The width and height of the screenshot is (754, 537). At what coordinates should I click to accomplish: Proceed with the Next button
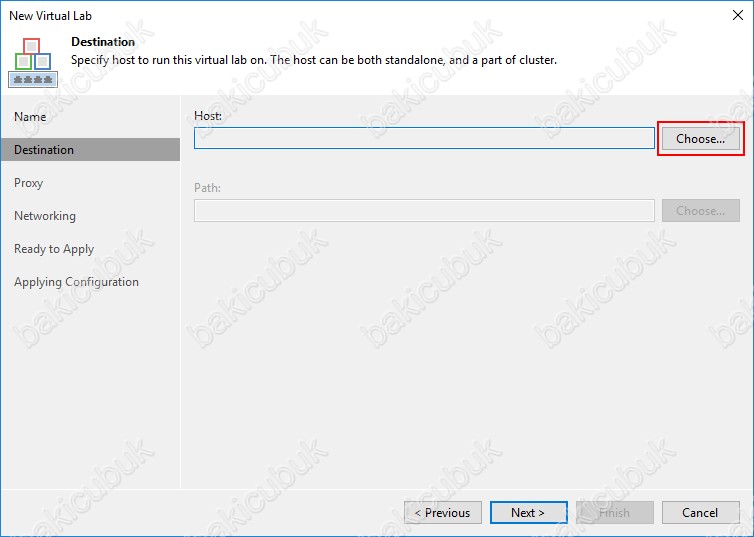(x=528, y=513)
